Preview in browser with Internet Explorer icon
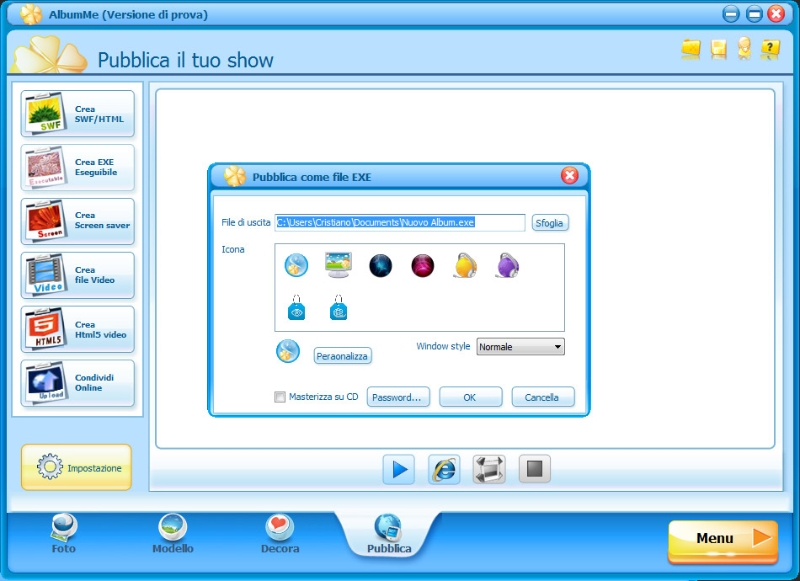The height and width of the screenshot is (581, 800). (x=444, y=469)
